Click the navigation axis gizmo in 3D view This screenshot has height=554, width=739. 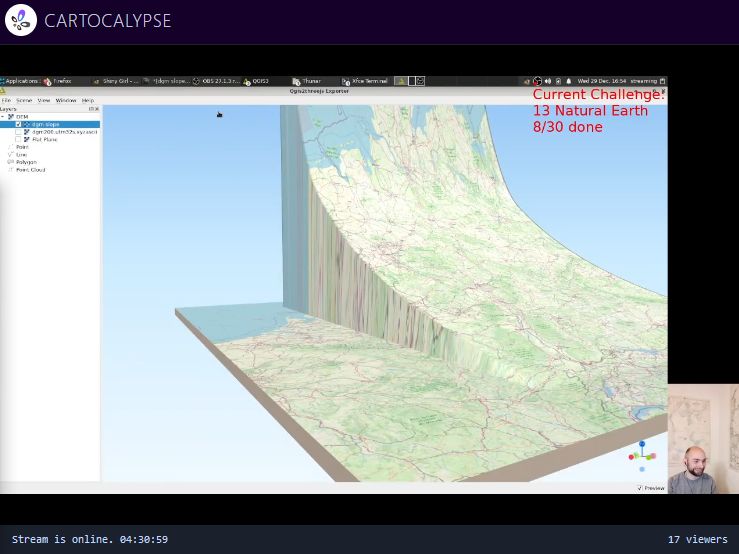coord(642,456)
